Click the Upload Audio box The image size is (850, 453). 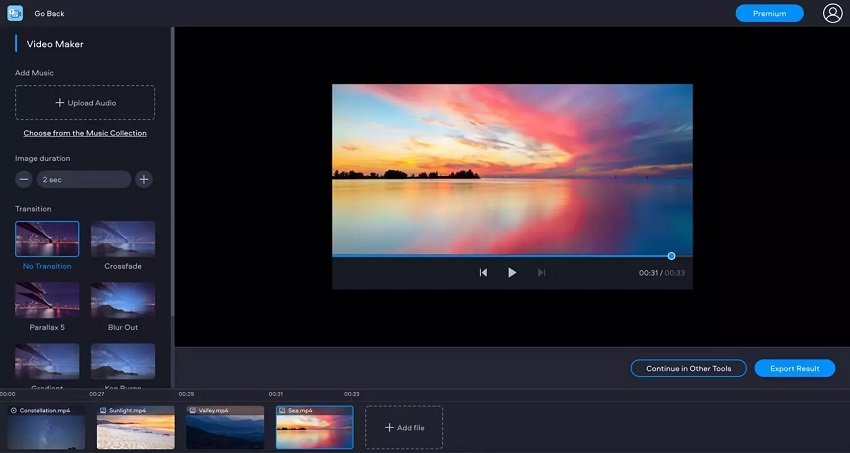pyautogui.click(x=85, y=103)
